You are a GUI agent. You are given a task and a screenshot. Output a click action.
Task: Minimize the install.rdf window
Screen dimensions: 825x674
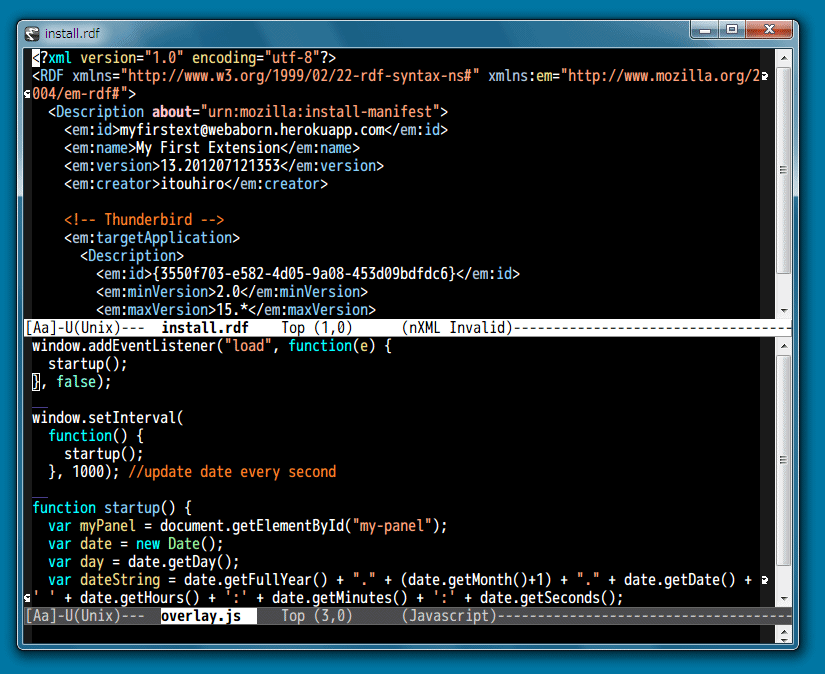(705, 30)
